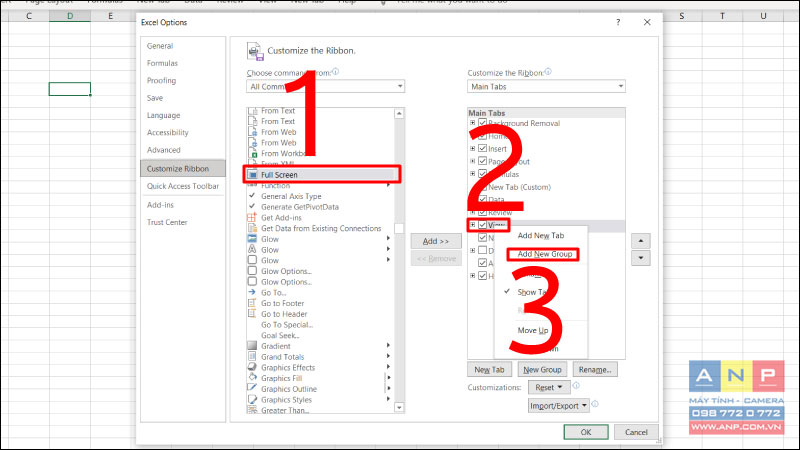Select the New Tab (Custom) tree row

coord(519,187)
